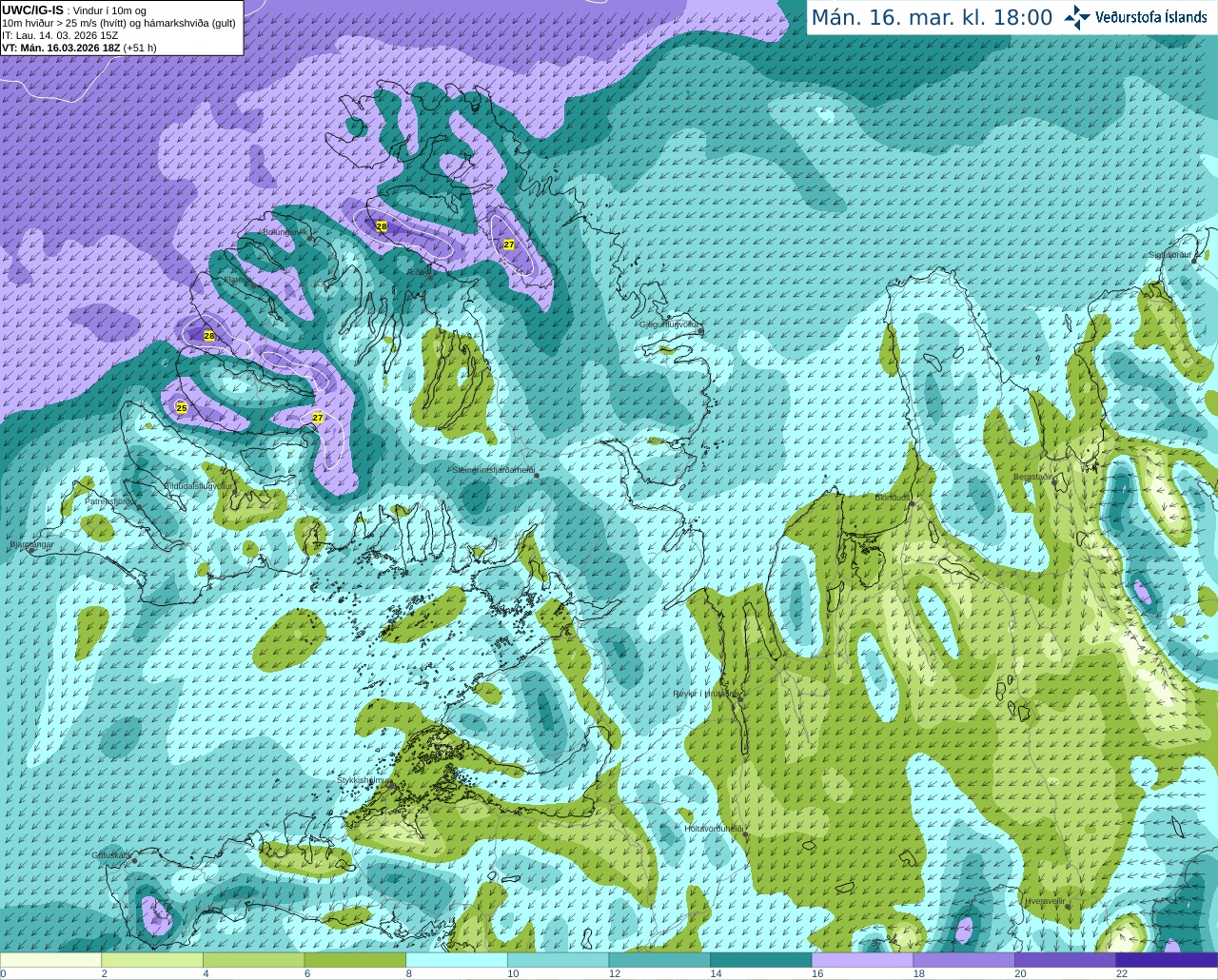Screen dimensions: 1218x980
Task: Click the Siglufjörður station label
Action: point(1171,255)
